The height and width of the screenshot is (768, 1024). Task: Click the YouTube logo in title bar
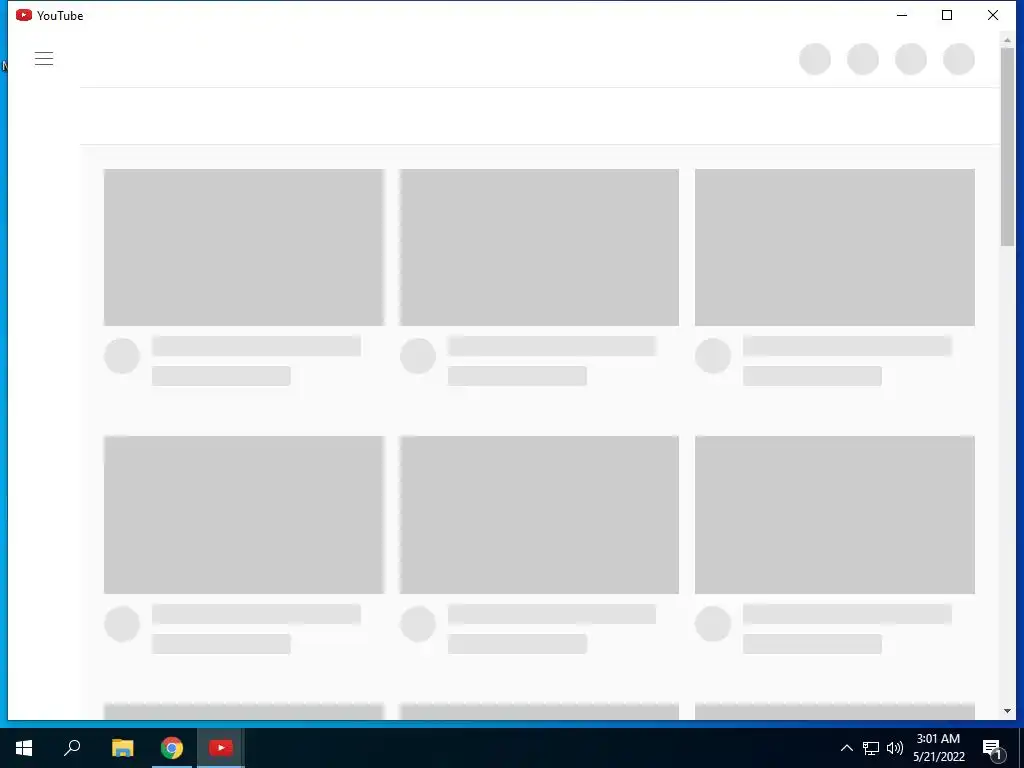click(24, 15)
